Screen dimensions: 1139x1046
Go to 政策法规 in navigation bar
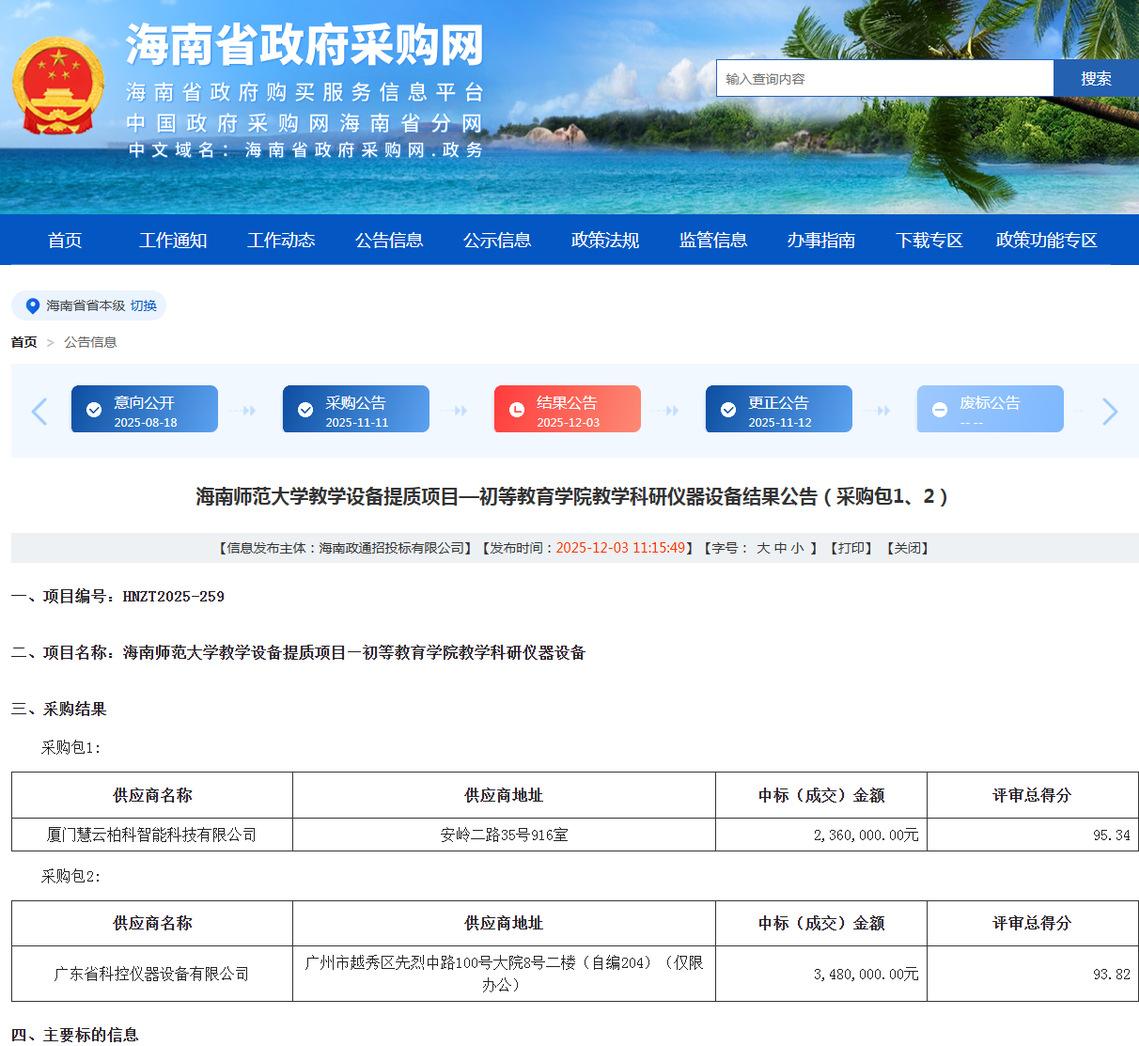point(605,240)
